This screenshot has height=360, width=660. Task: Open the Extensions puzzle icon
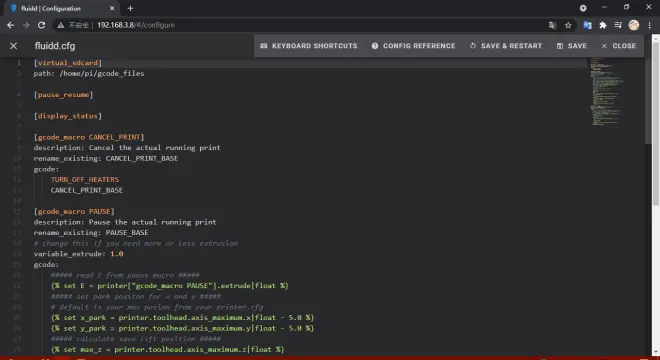[x=603, y=25]
